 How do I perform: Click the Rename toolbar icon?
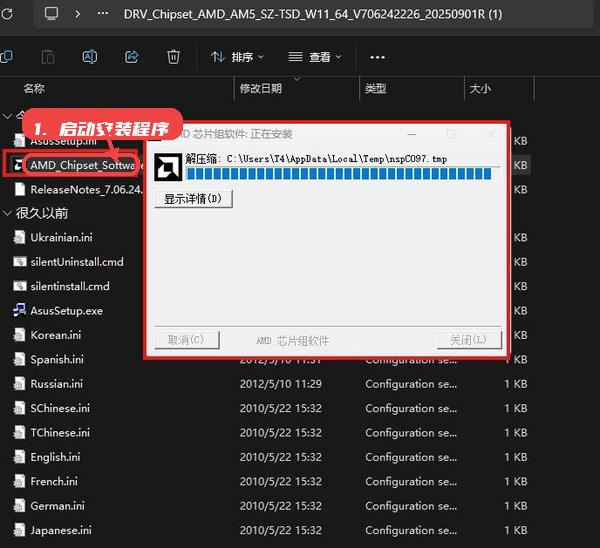(90, 57)
